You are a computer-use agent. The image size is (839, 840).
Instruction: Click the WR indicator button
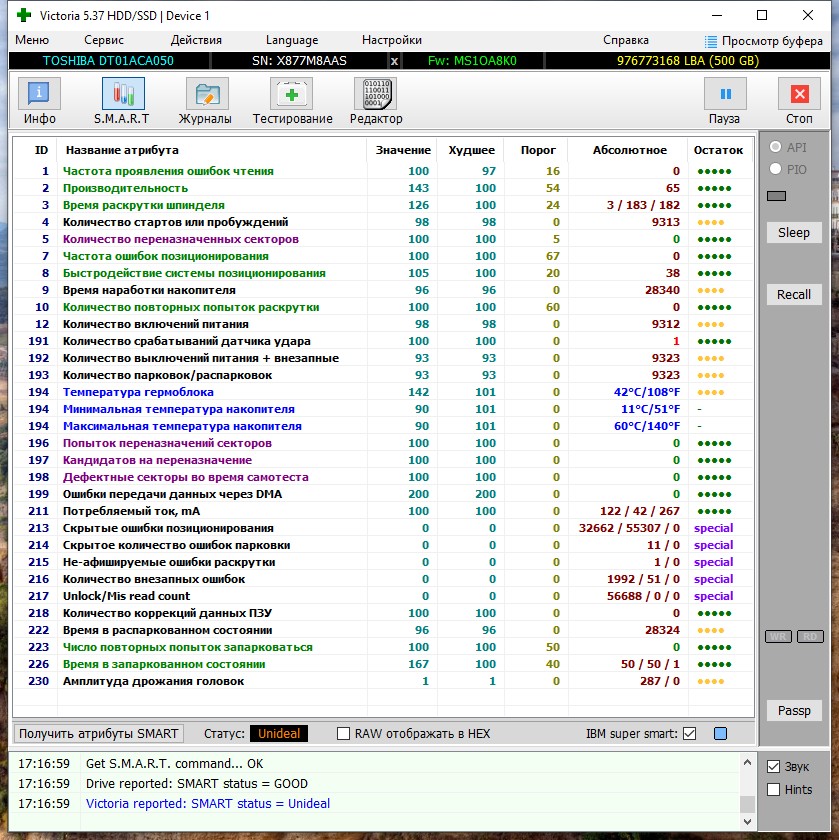tap(778, 636)
